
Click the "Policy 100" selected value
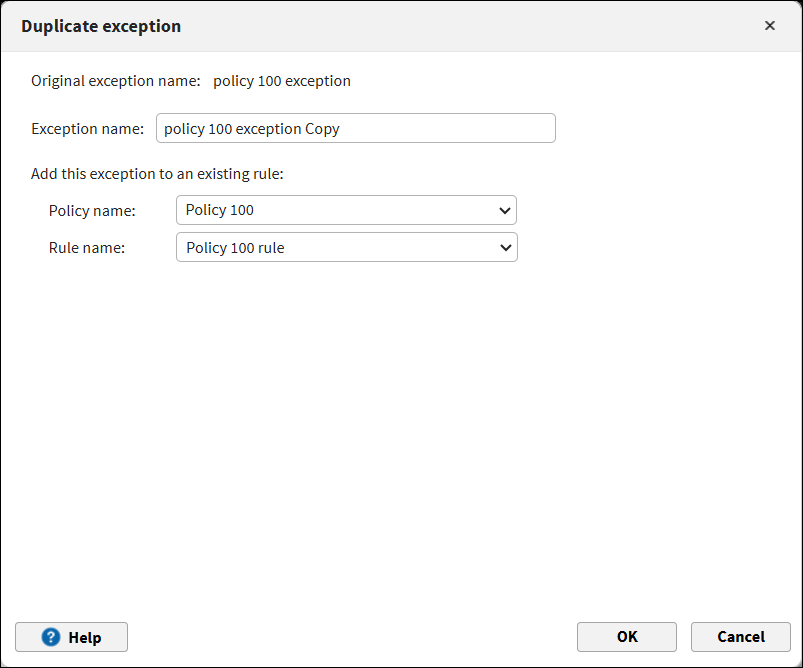point(220,210)
